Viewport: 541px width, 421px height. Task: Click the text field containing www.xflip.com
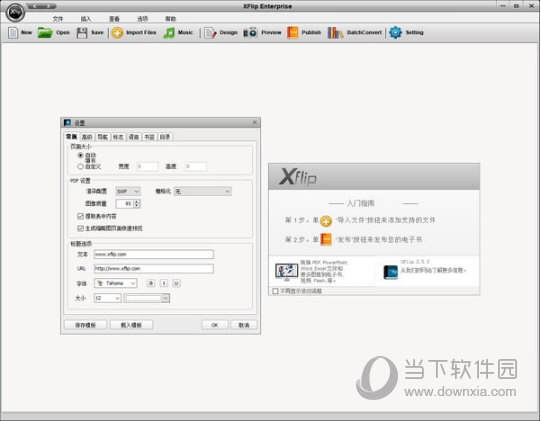point(154,254)
